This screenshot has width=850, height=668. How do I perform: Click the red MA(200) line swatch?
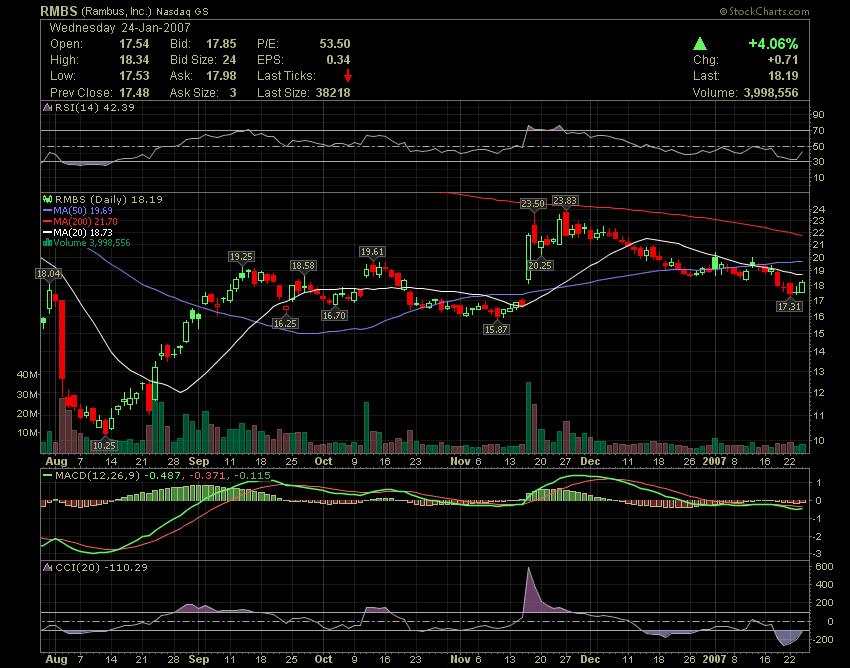pyautogui.click(x=48, y=221)
